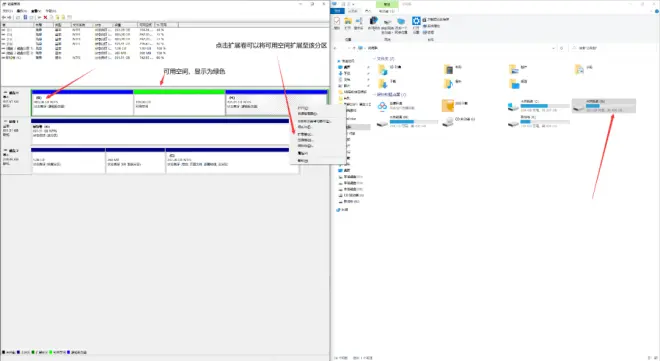Switch to the View ribbon tab
660x361 pixels.
coord(368,11)
